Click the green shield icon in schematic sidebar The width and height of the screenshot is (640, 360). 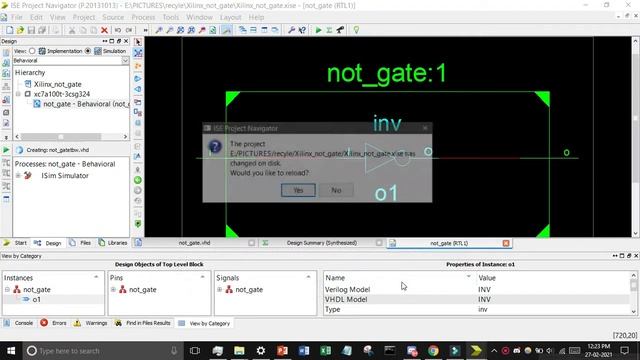(138, 224)
